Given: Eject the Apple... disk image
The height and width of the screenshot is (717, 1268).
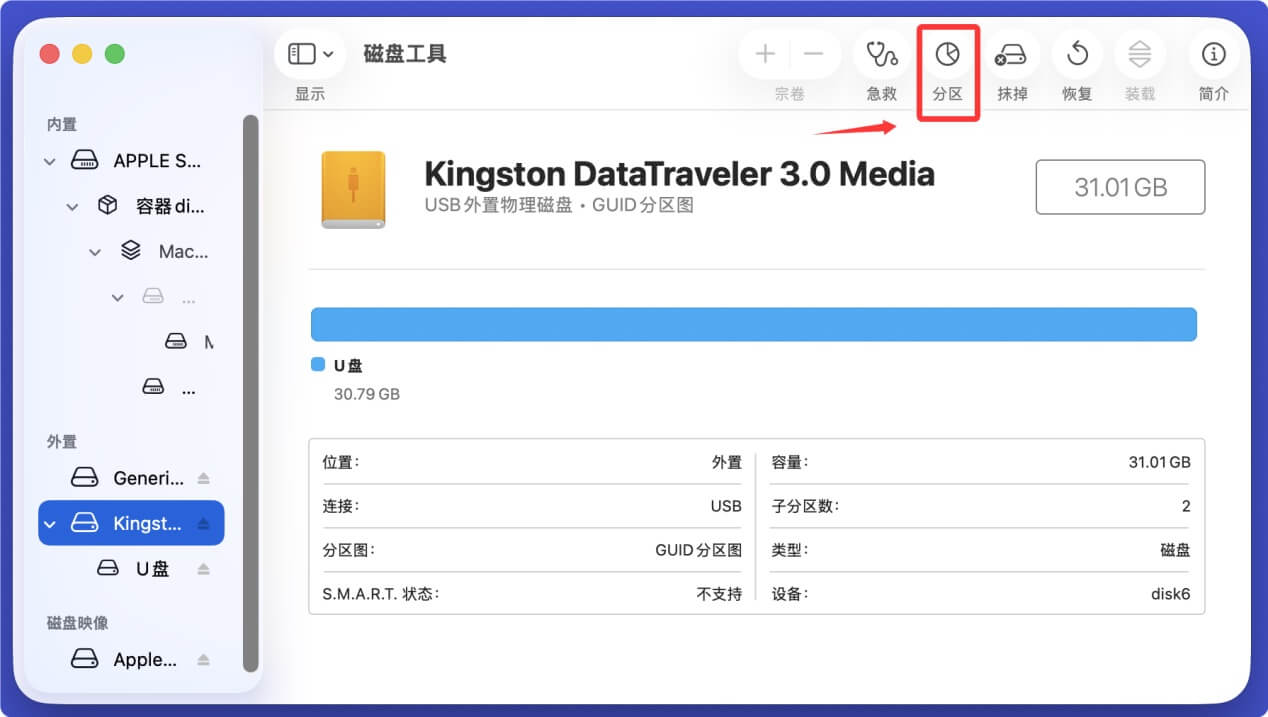Looking at the screenshot, I should [204, 659].
